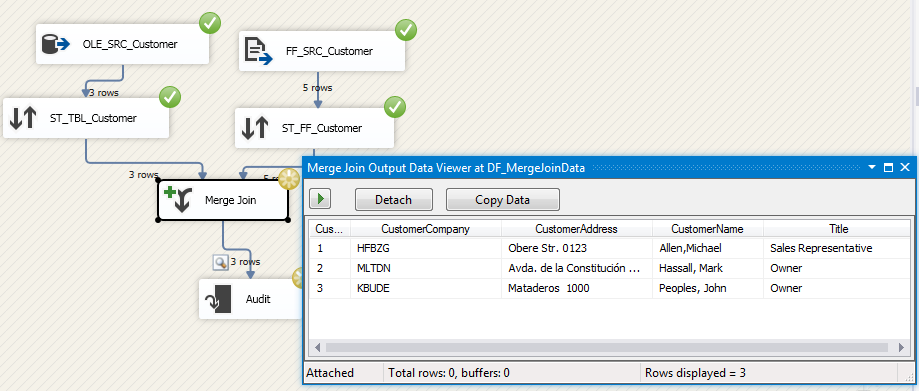Click the customer ID 3 cell

330,288
